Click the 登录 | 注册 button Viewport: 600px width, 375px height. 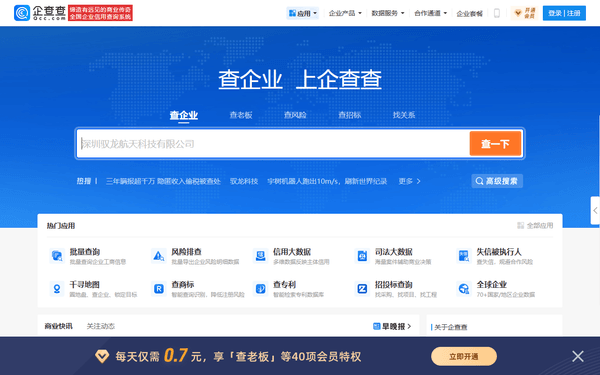pos(564,13)
